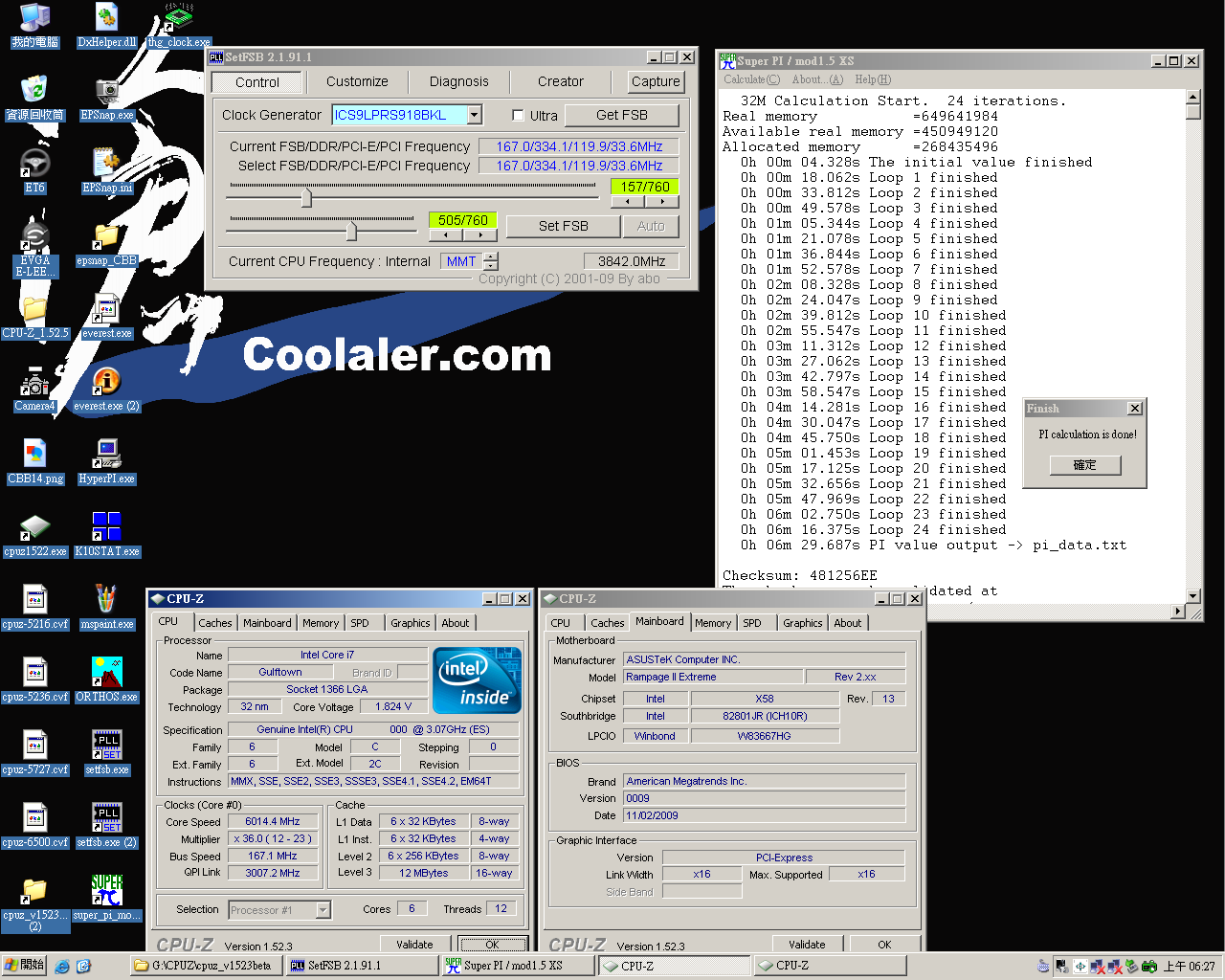The width and height of the screenshot is (1225, 980).
Task: Click the system tray clock
Action: [1189, 967]
